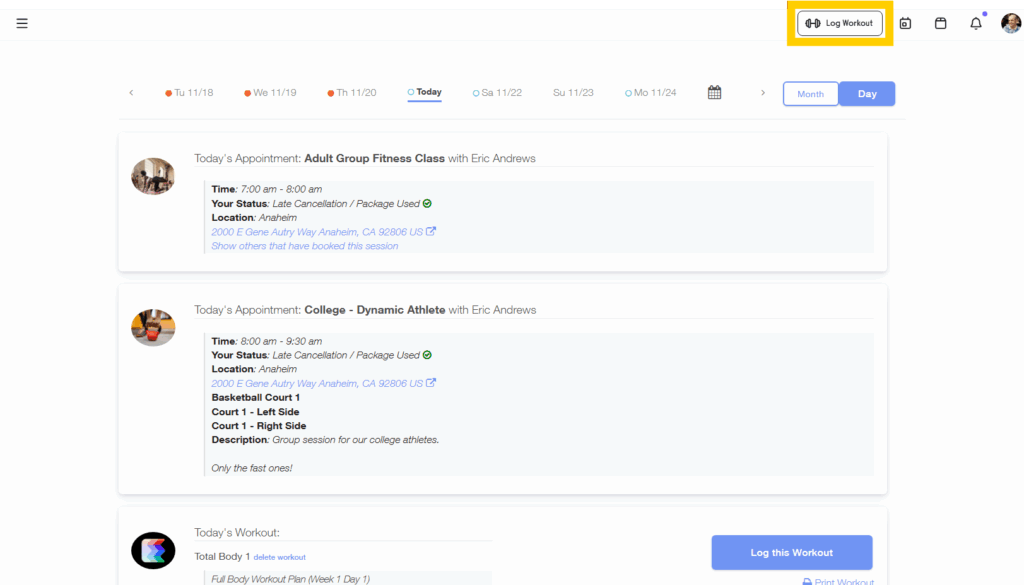This screenshot has width=1024, height=585.
Task: Click the 8:00 am - 9:30 am time
Action: [x=281, y=341]
